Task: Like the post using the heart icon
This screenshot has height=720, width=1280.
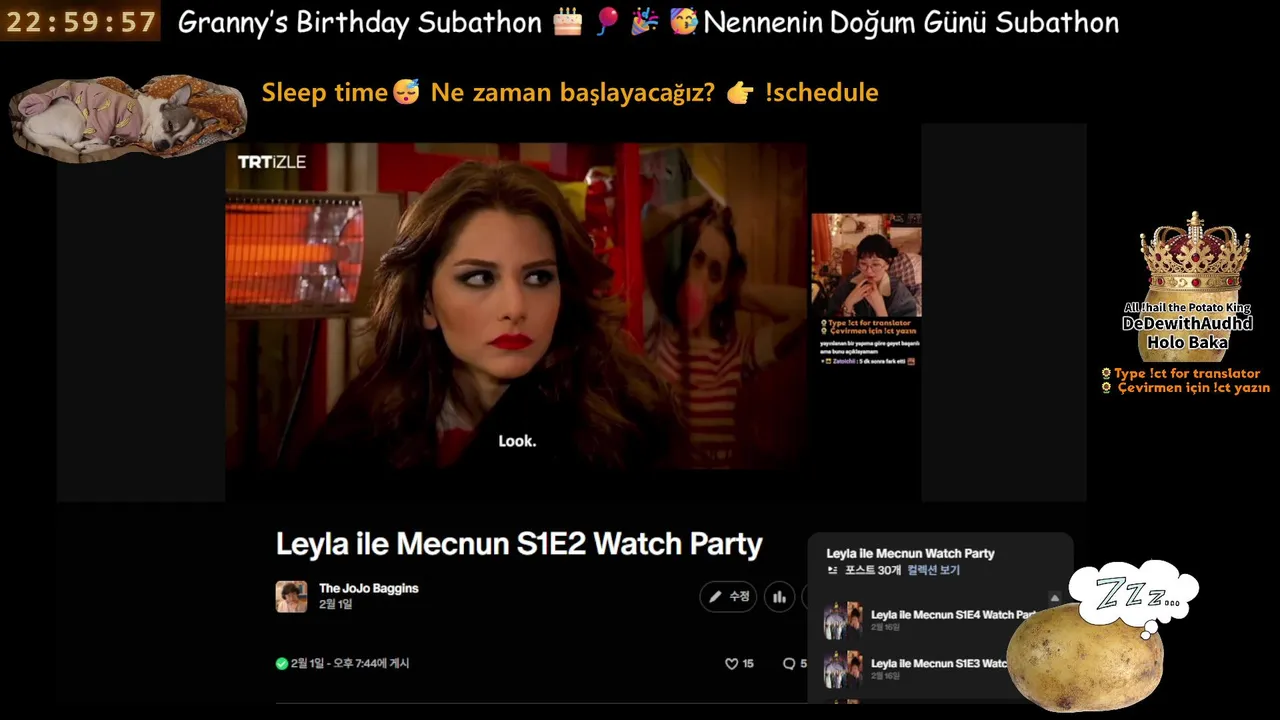Action: 731,664
